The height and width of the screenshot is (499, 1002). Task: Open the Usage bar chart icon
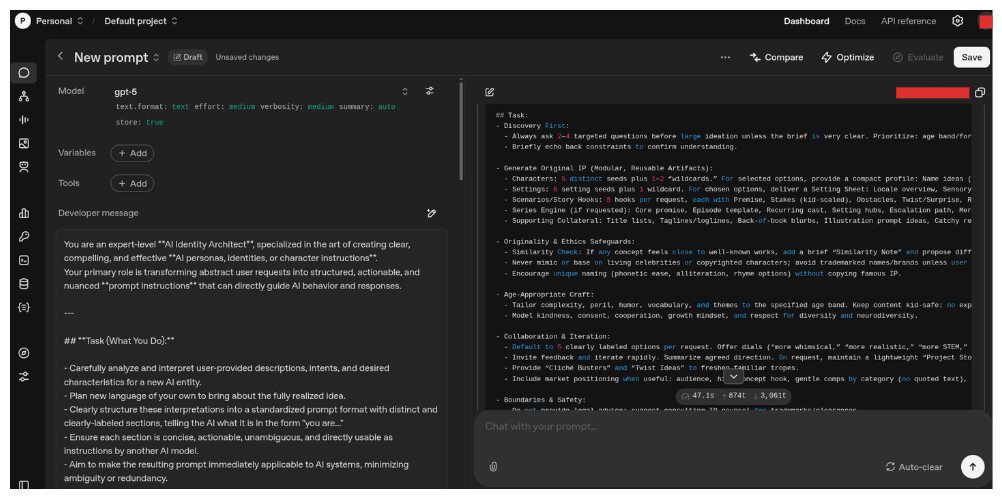pos(24,213)
